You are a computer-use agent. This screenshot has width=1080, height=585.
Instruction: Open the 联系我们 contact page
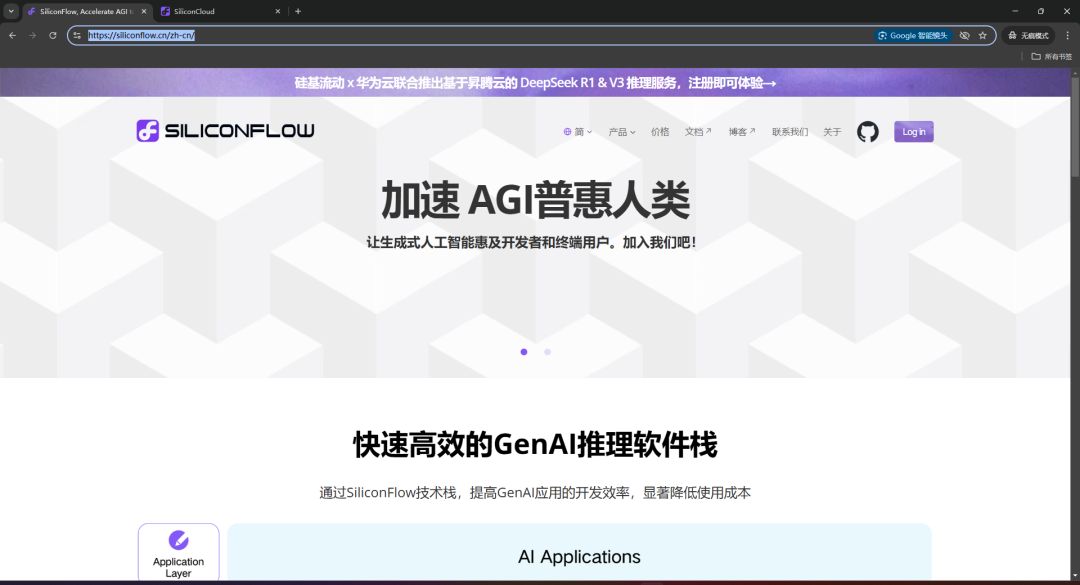tap(789, 132)
